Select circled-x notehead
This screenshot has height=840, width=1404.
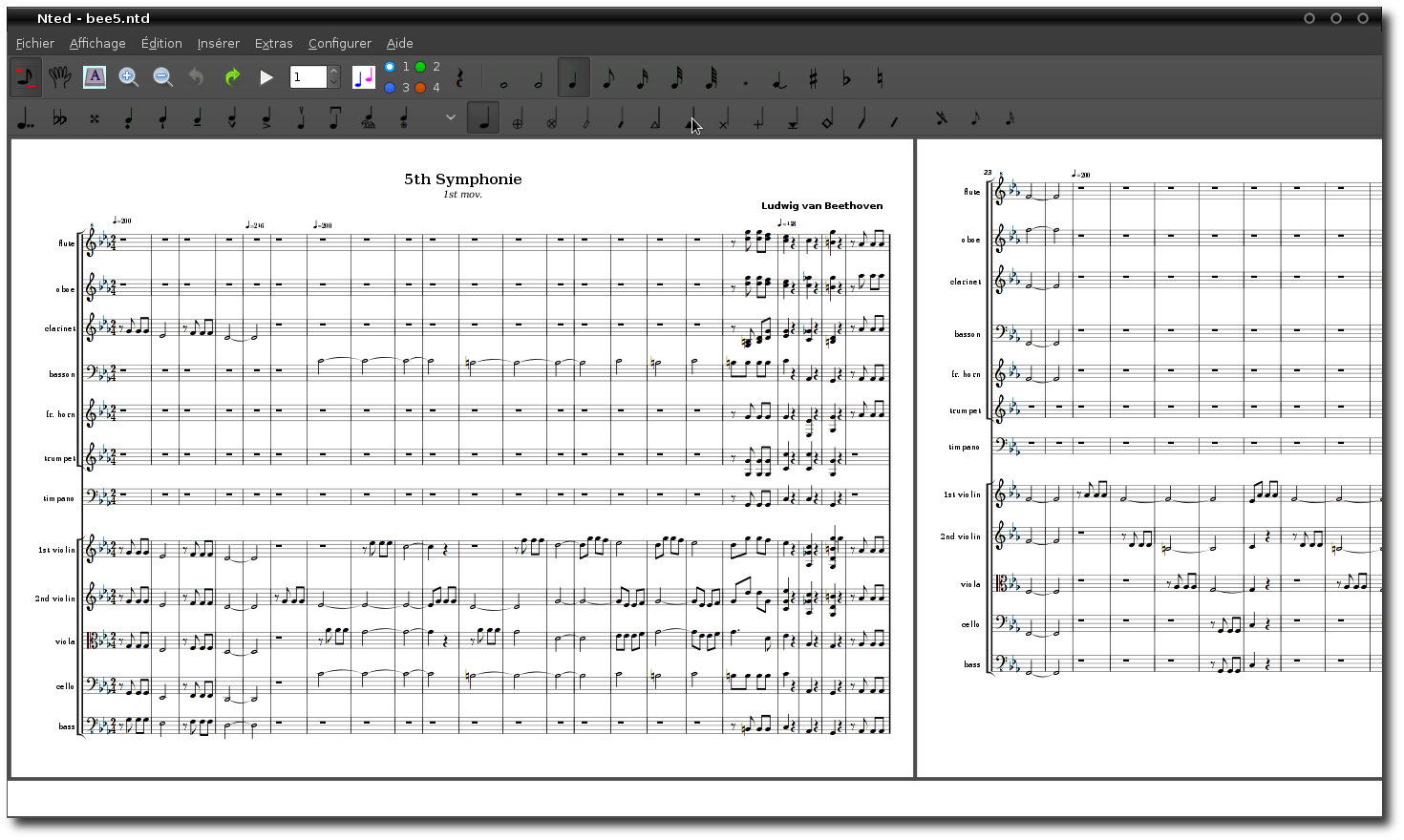tap(552, 119)
